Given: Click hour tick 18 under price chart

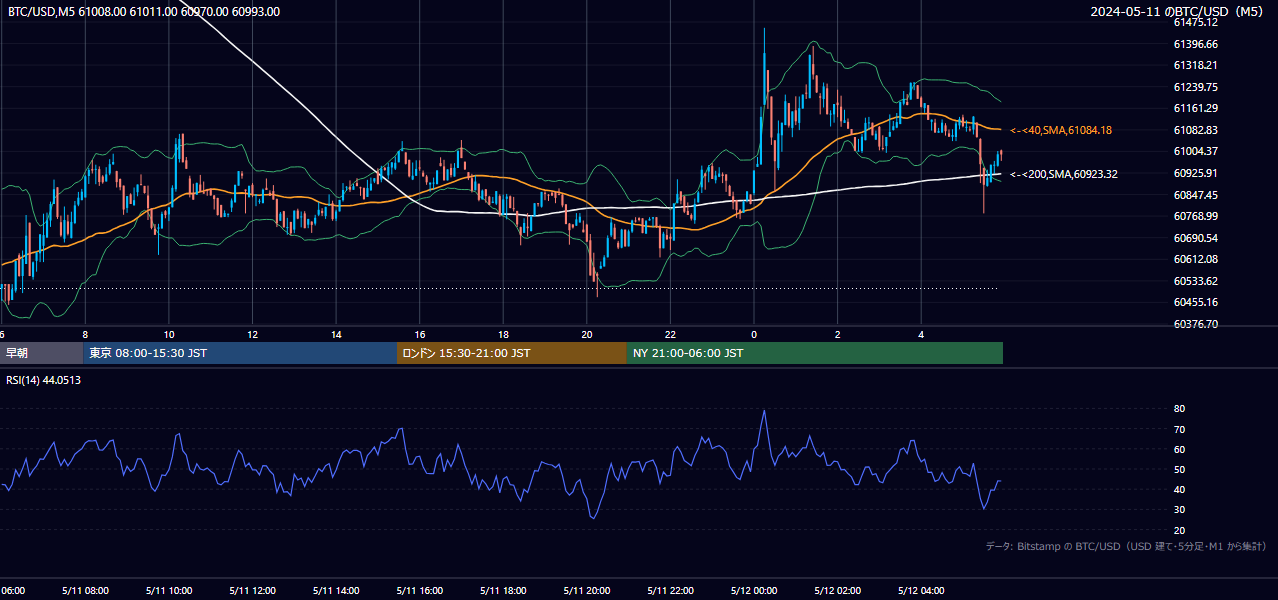Looking at the screenshot, I should pyautogui.click(x=503, y=334).
